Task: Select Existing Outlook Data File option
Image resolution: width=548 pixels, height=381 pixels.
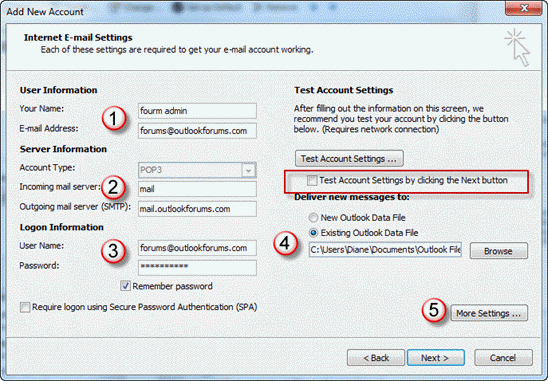Action: point(313,232)
